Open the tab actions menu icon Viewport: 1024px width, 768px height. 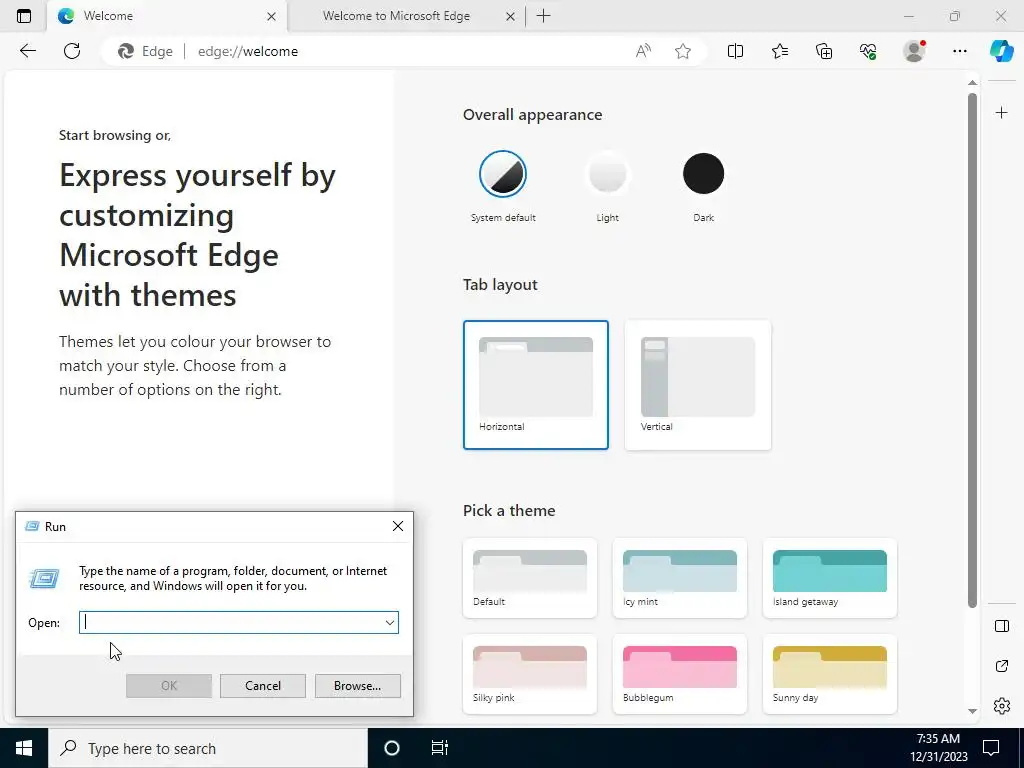24,16
